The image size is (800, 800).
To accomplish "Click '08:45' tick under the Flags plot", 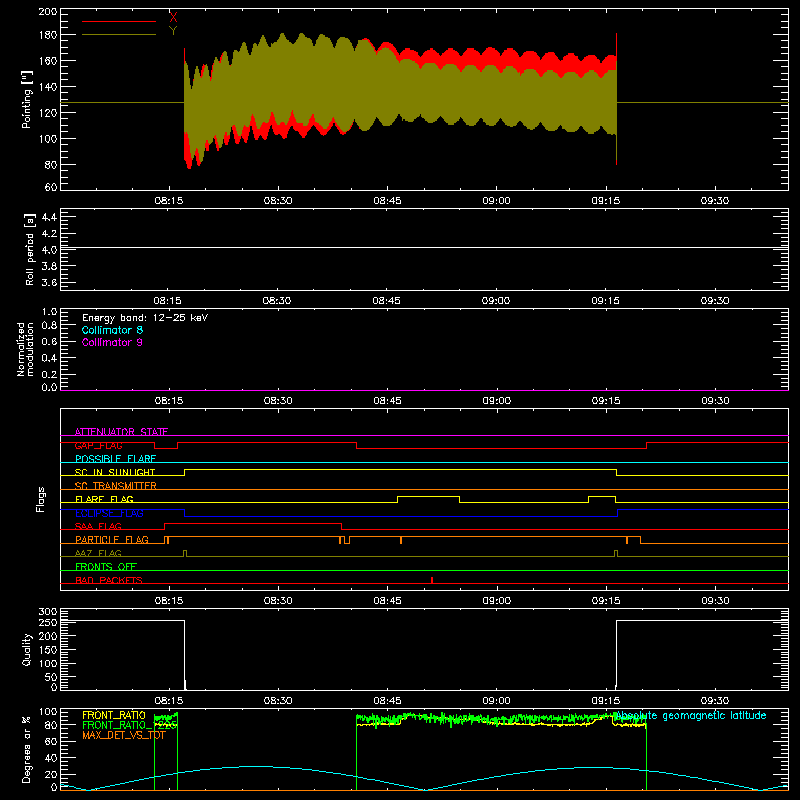I will tap(387, 601).
